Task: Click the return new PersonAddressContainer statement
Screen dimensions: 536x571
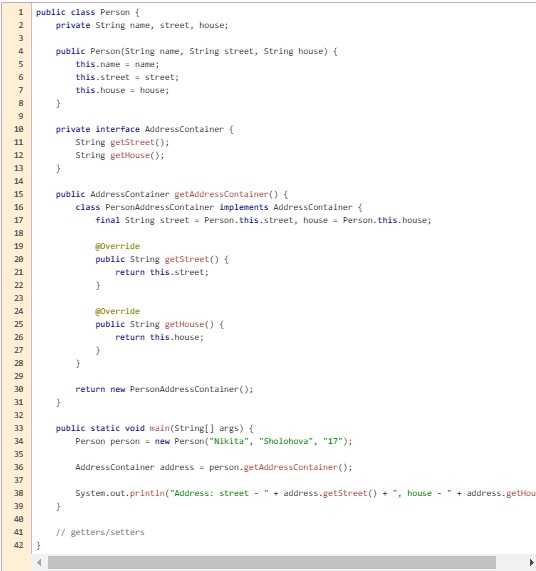Action: 164,389
